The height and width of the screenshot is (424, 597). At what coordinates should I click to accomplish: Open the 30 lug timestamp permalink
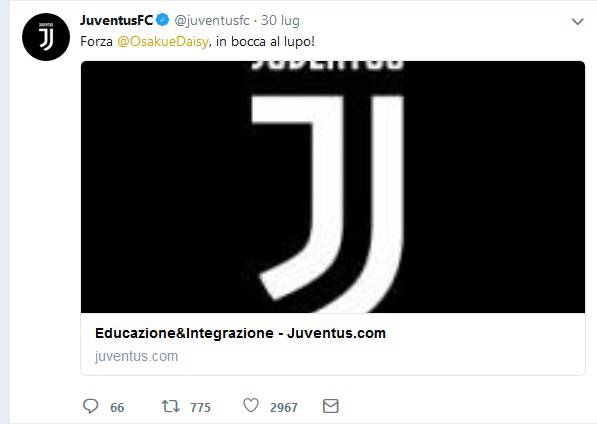tap(280, 21)
